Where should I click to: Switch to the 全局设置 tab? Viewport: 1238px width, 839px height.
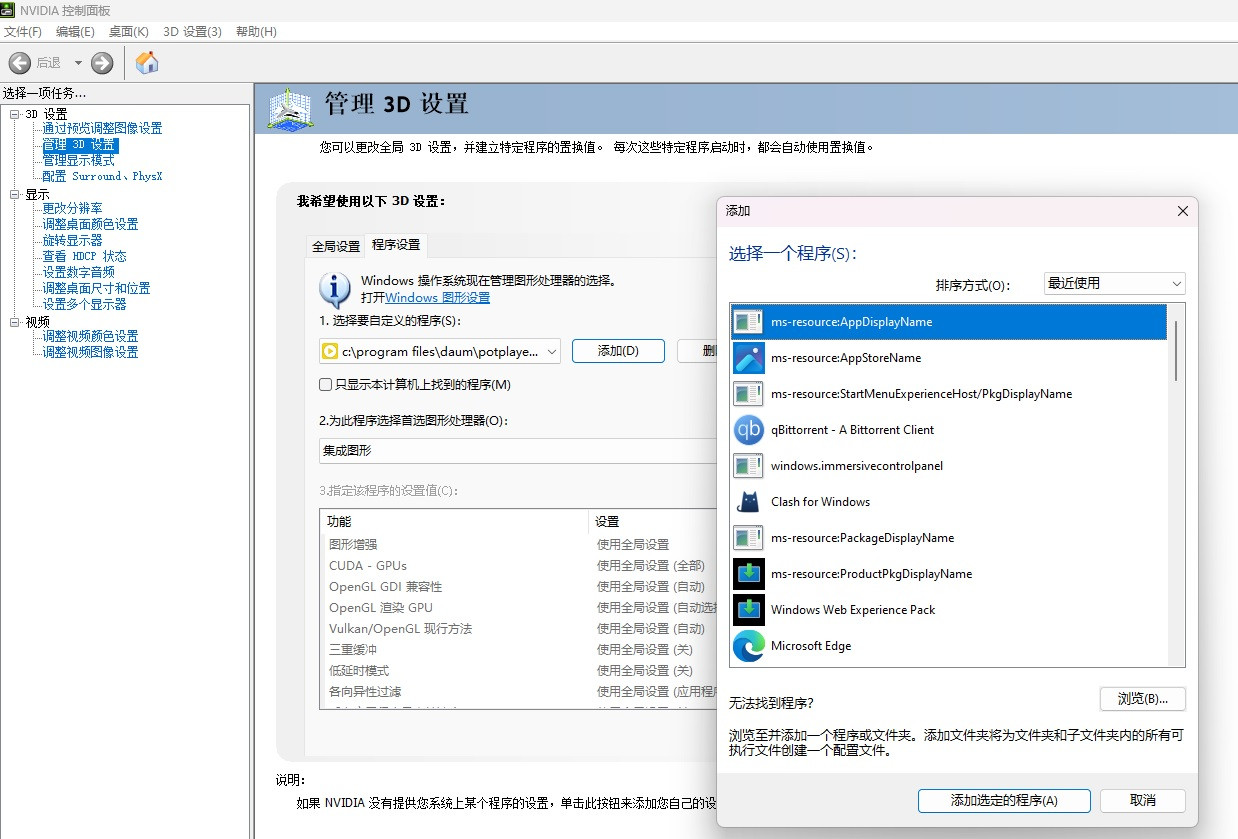336,246
